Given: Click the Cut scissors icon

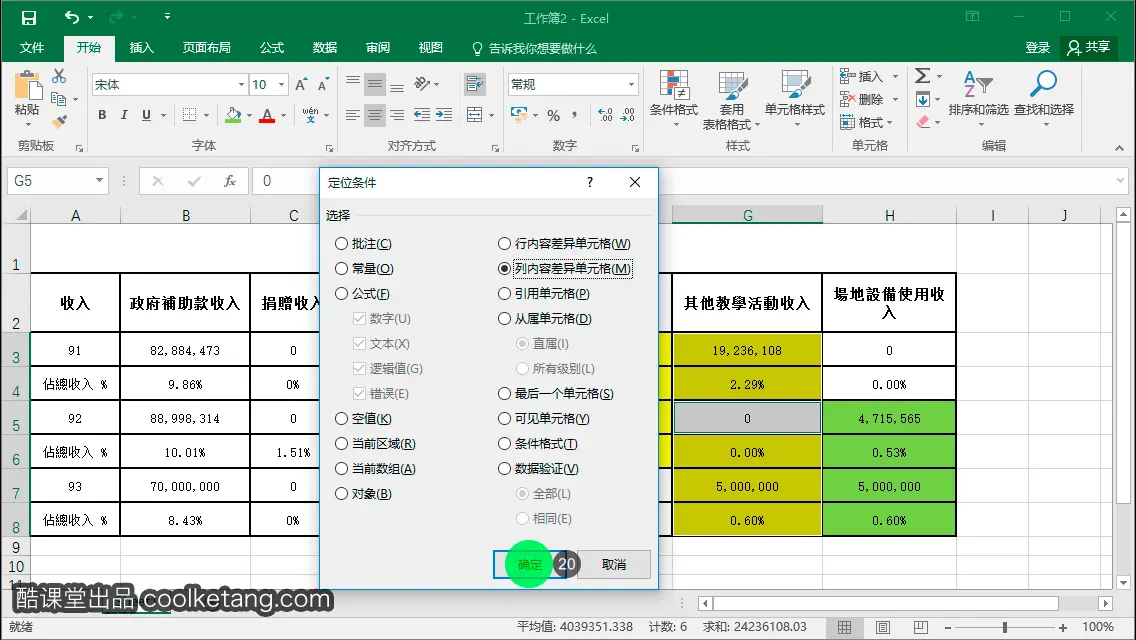Looking at the screenshot, I should coord(59,75).
